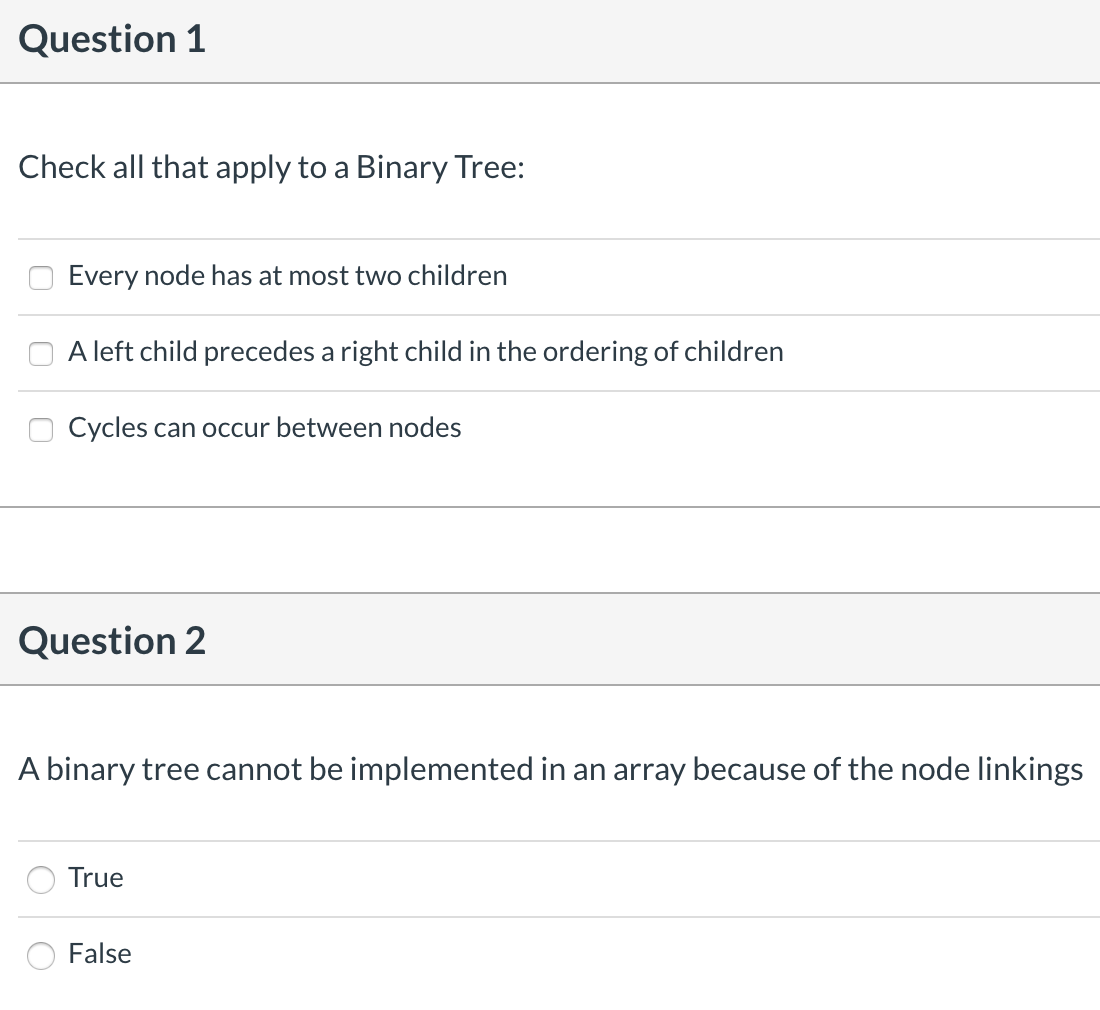This screenshot has width=1100, height=1010.
Task: Click the 'True' answer label
Action: [95, 878]
